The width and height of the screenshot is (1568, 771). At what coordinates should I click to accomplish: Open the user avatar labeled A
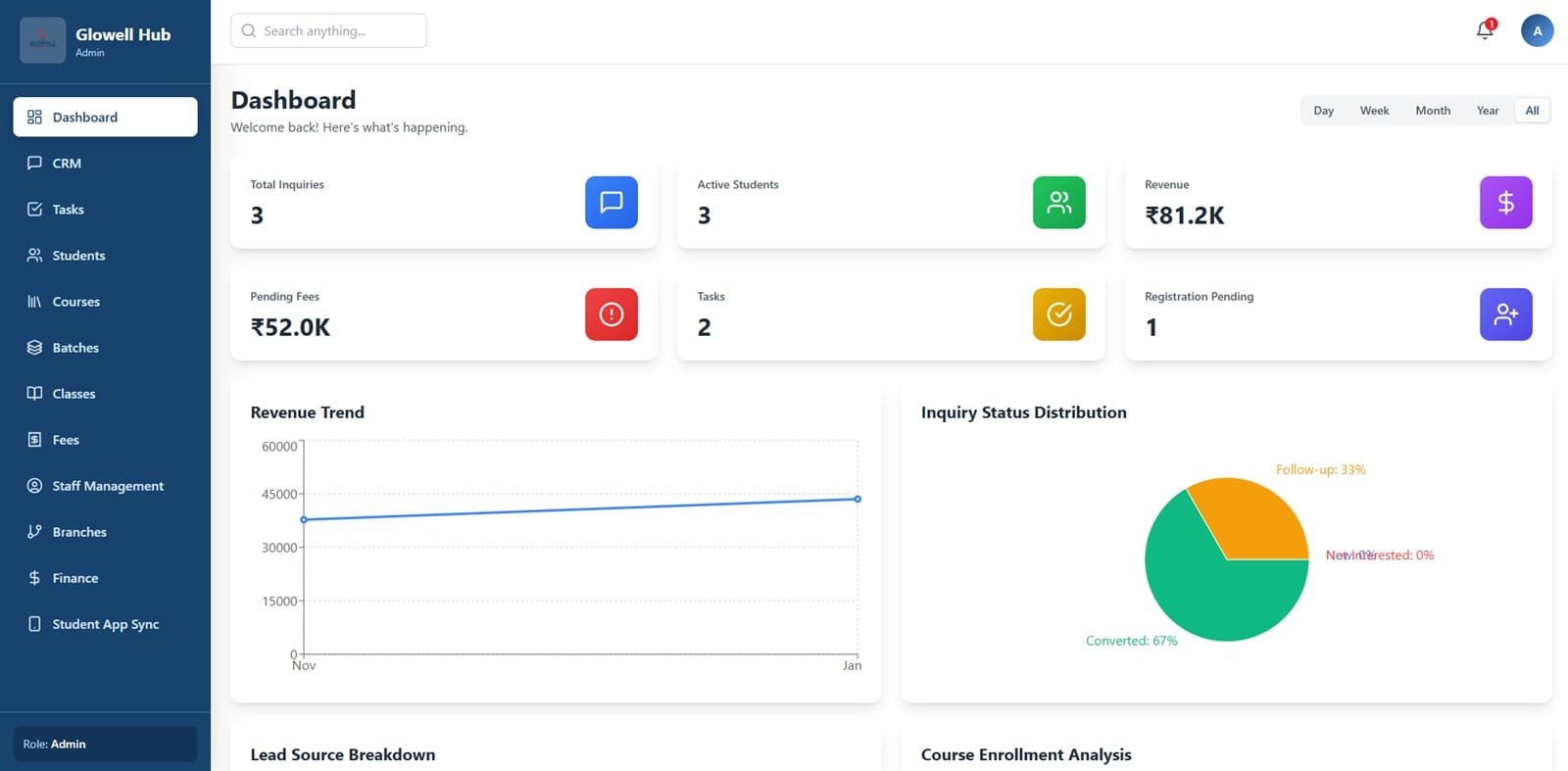click(x=1537, y=30)
